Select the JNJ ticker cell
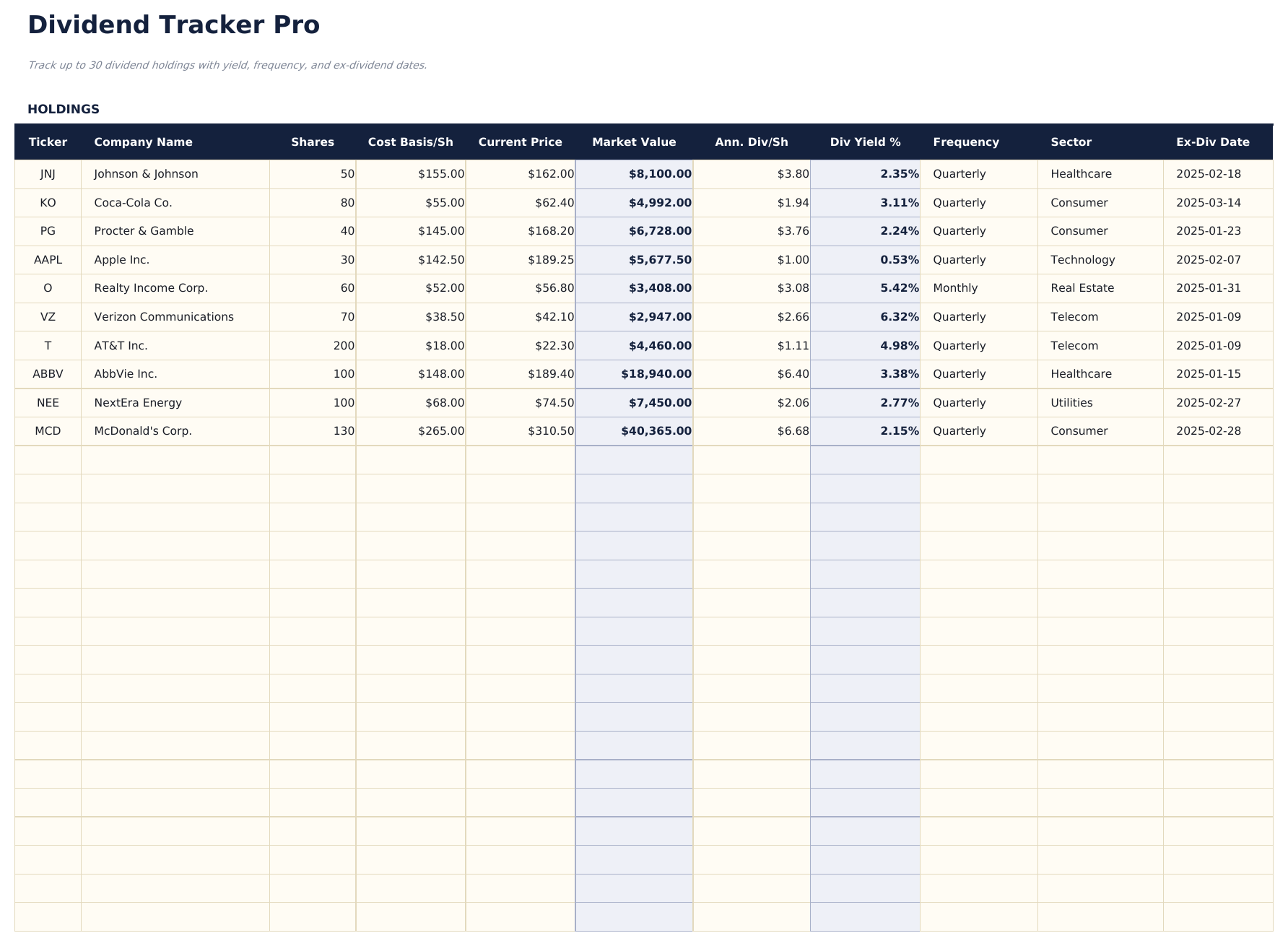1288x946 pixels. pos(48,173)
